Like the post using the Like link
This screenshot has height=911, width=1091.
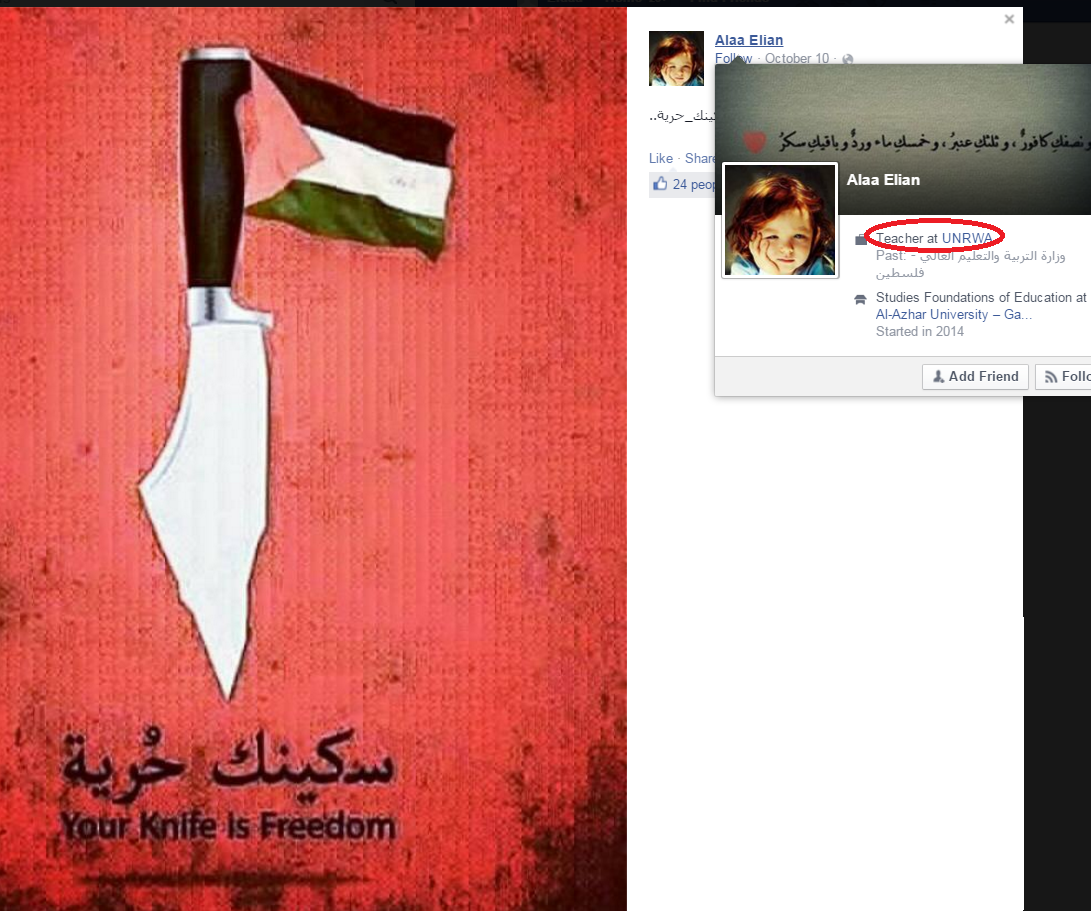click(x=660, y=158)
